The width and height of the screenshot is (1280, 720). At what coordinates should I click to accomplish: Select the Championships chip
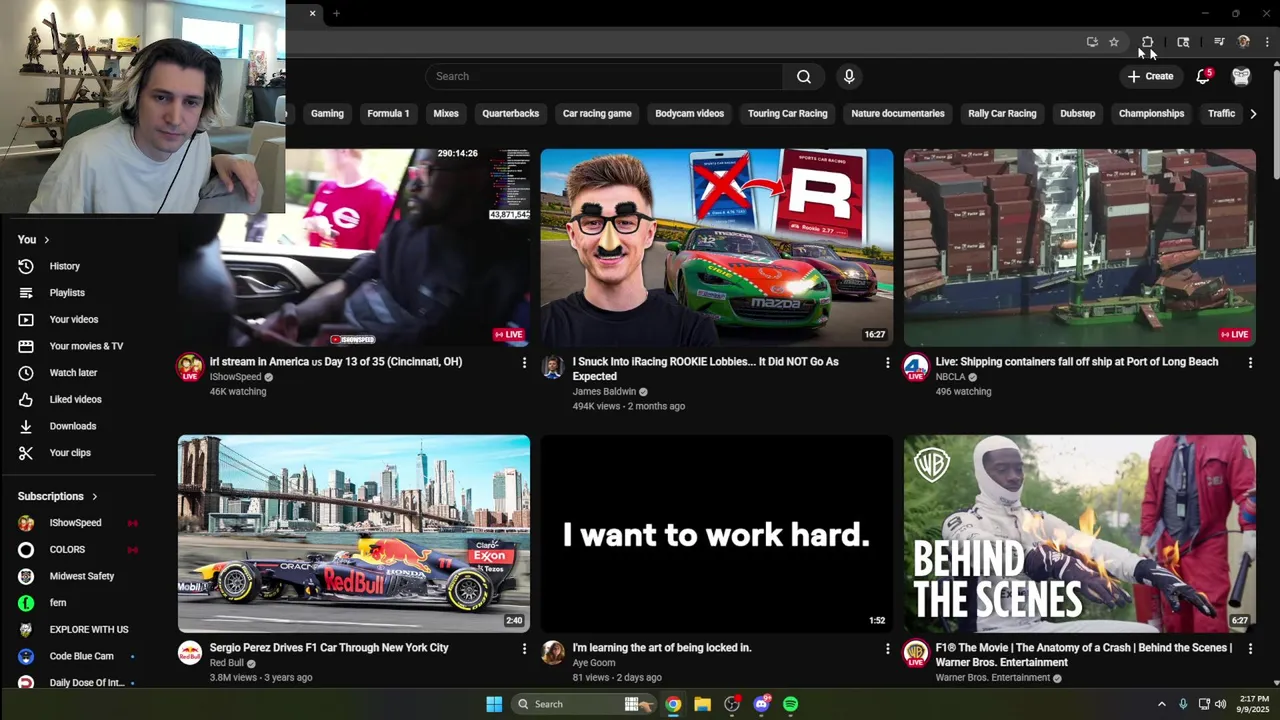[1151, 113]
